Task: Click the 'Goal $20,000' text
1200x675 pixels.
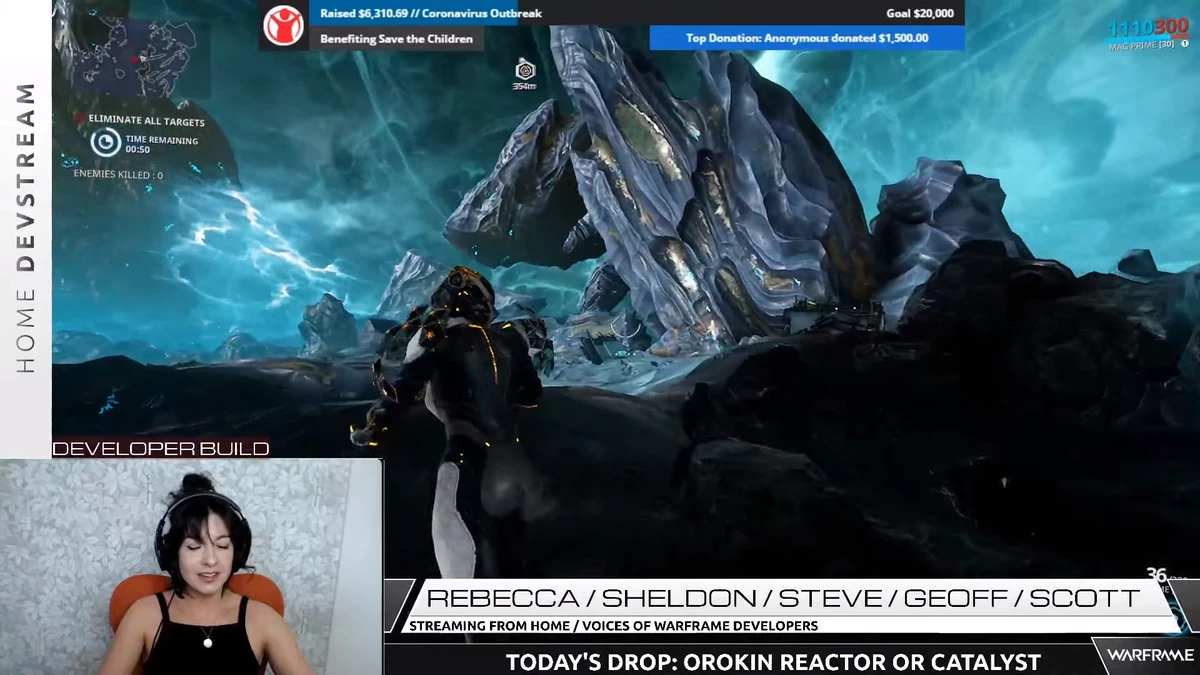Action: click(920, 14)
